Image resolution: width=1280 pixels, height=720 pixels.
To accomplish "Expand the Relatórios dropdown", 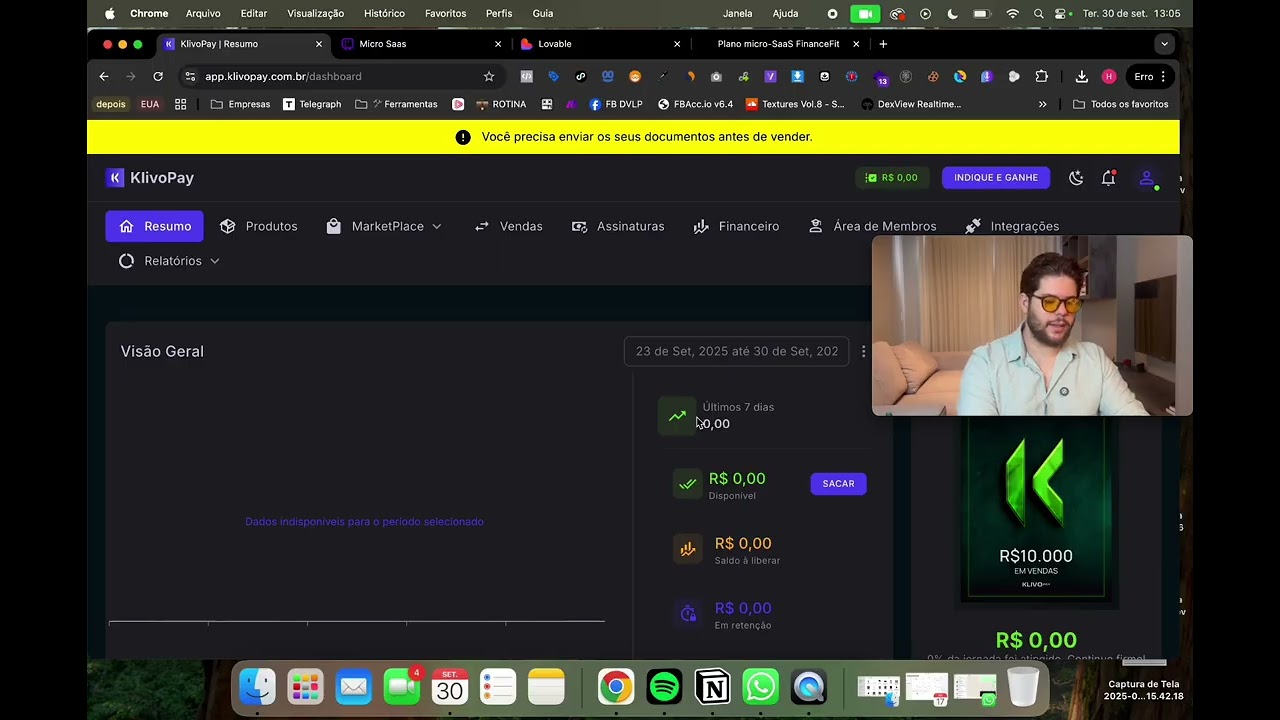I will [x=169, y=261].
